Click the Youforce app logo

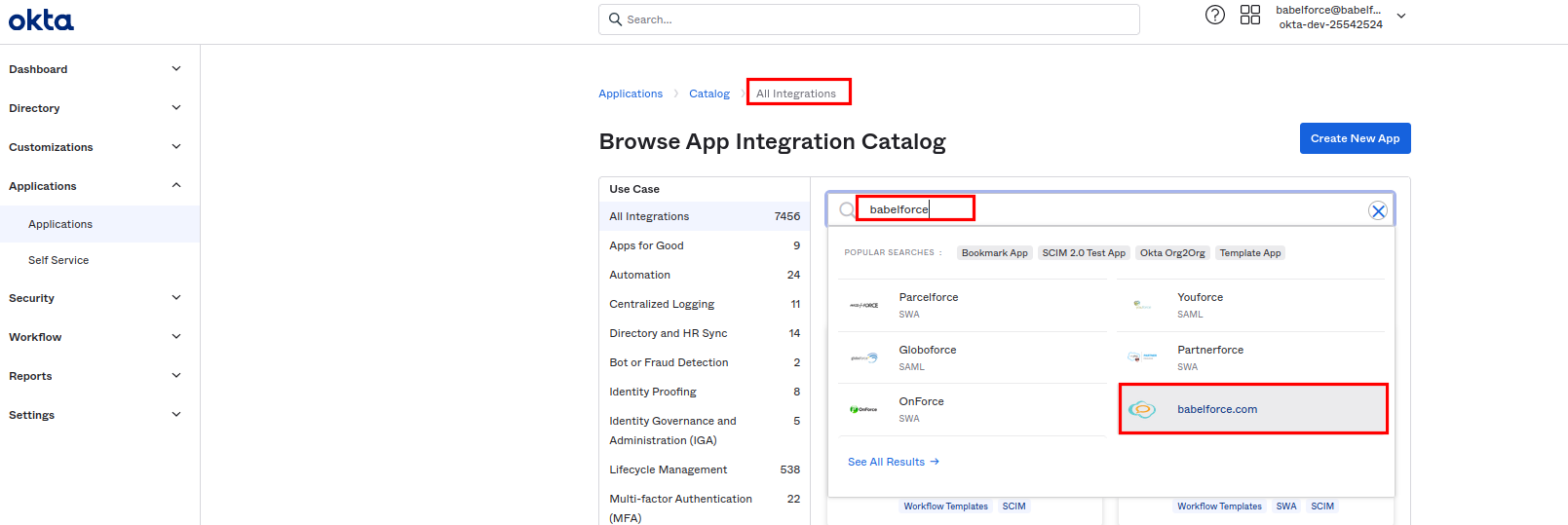pos(1142,305)
